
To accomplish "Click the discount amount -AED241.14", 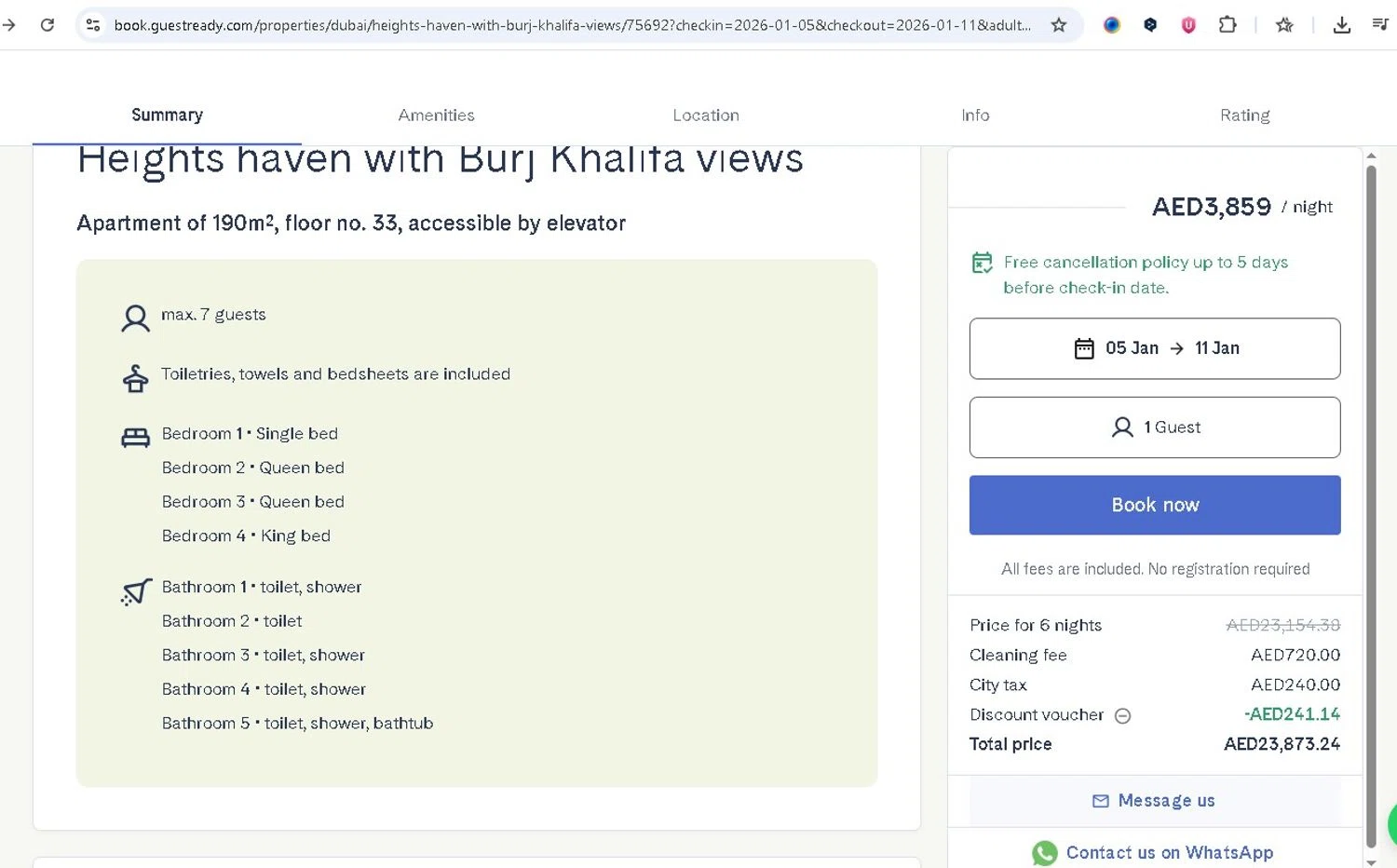I will tap(1293, 714).
